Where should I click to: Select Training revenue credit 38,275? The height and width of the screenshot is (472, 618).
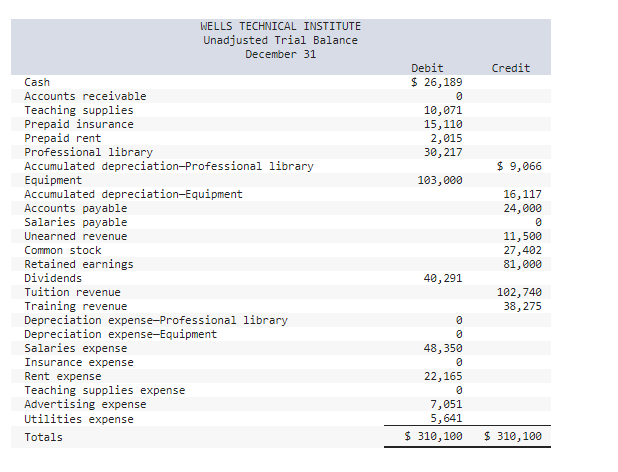tap(523, 306)
